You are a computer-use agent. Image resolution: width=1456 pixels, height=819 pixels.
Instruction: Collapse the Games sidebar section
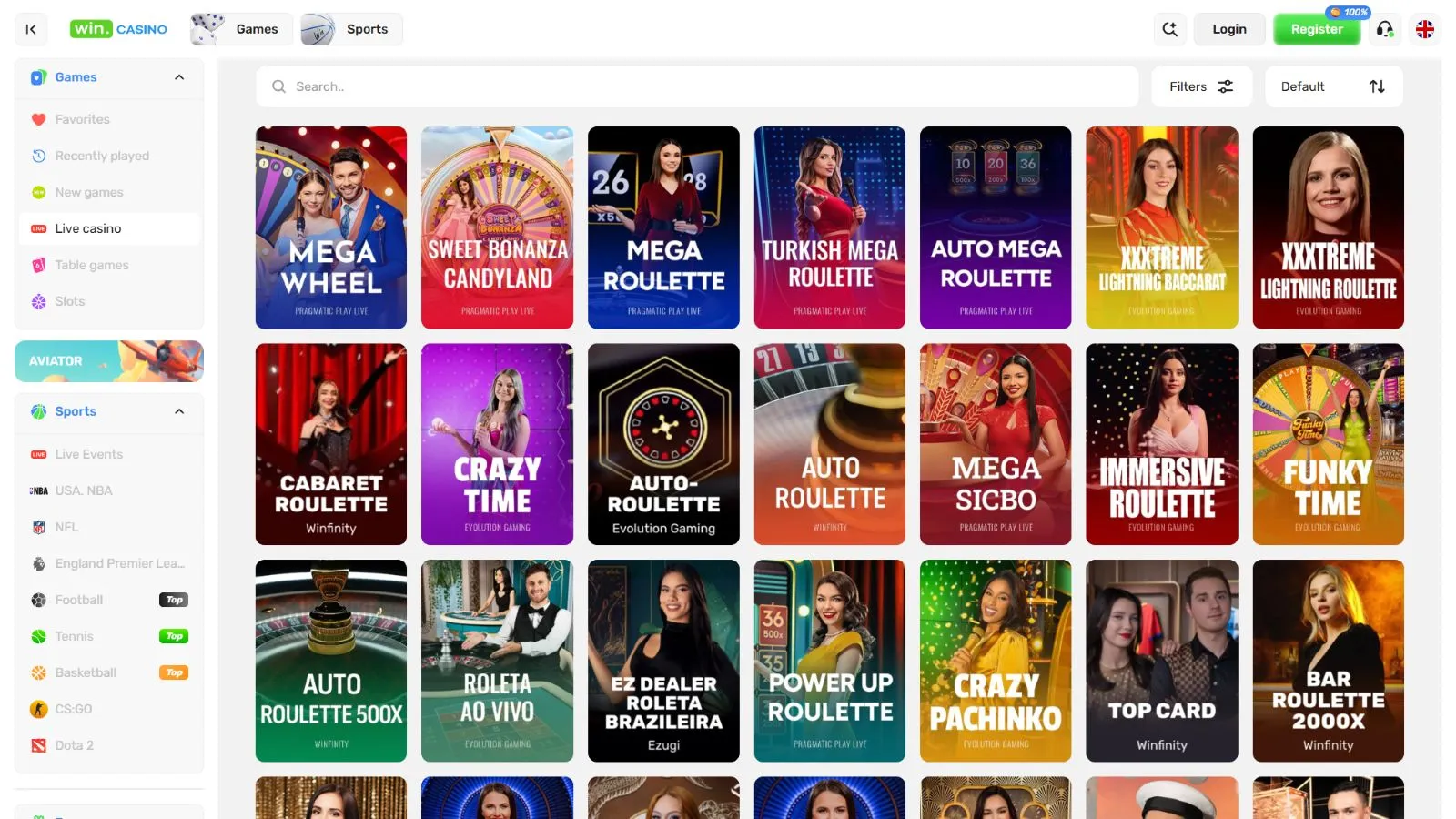click(179, 77)
